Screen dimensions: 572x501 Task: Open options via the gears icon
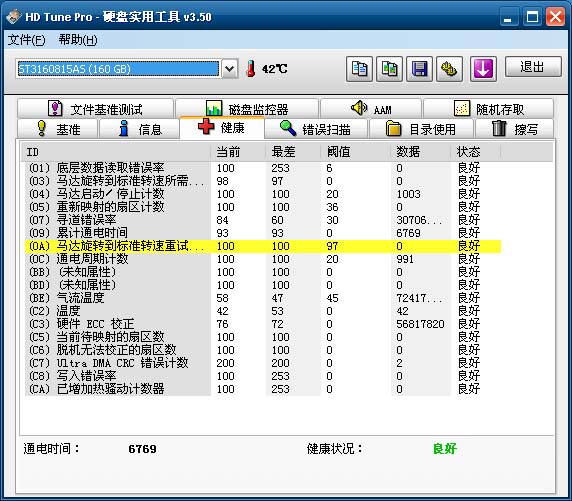pyautogui.click(x=449, y=69)
